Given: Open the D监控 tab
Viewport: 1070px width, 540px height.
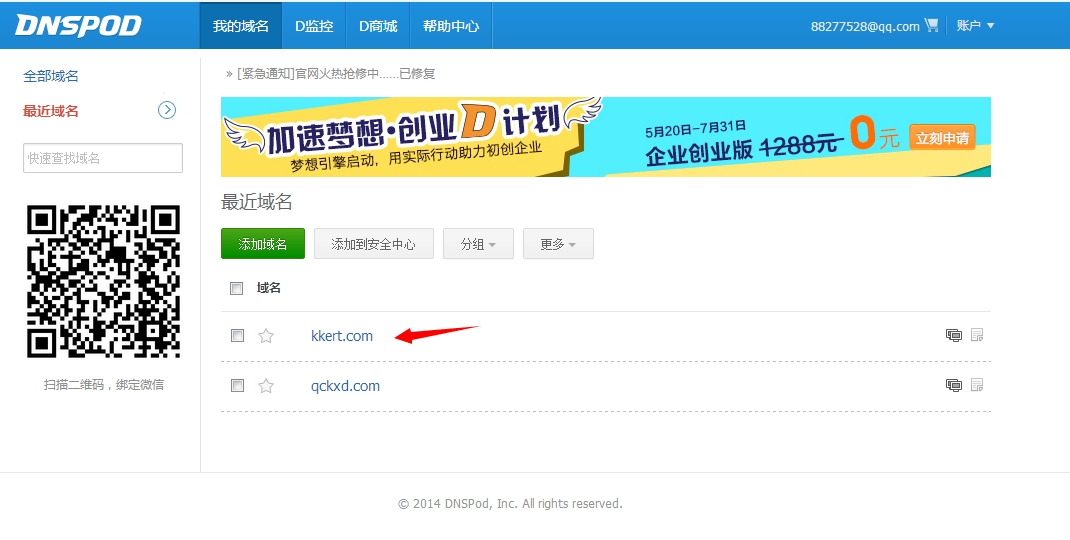Looking at the screenshot, I should (314, 26).
